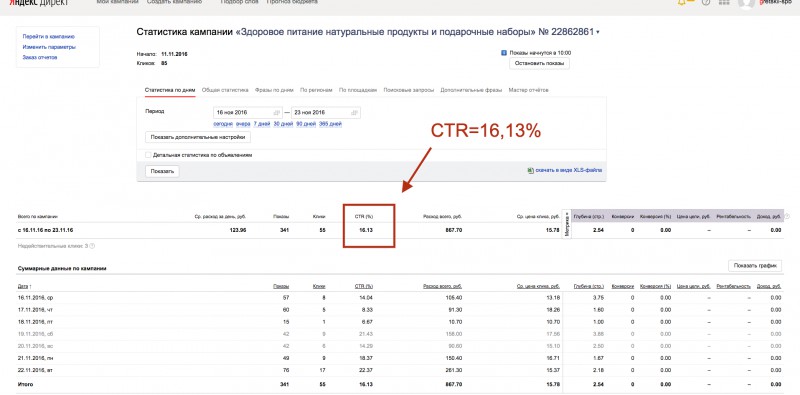Follow "Перейти в кампанию" link
This screenshot has height=395, width=800.
coord(48,37)
